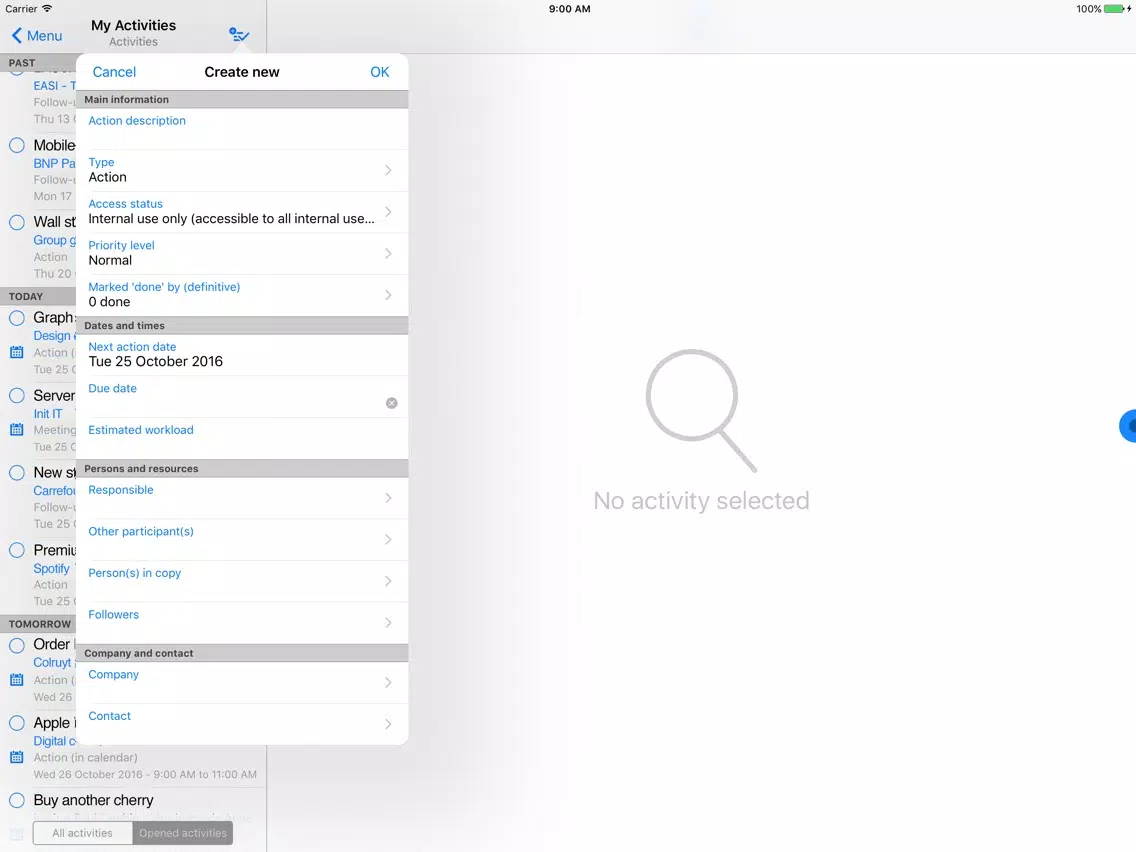
Task: Confirm Create new with OK
Action: click(x=380, y=72)
